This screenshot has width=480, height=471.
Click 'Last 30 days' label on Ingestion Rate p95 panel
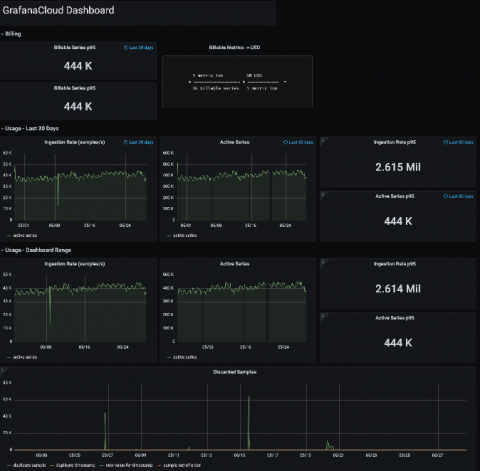click(x=461, y=142)
